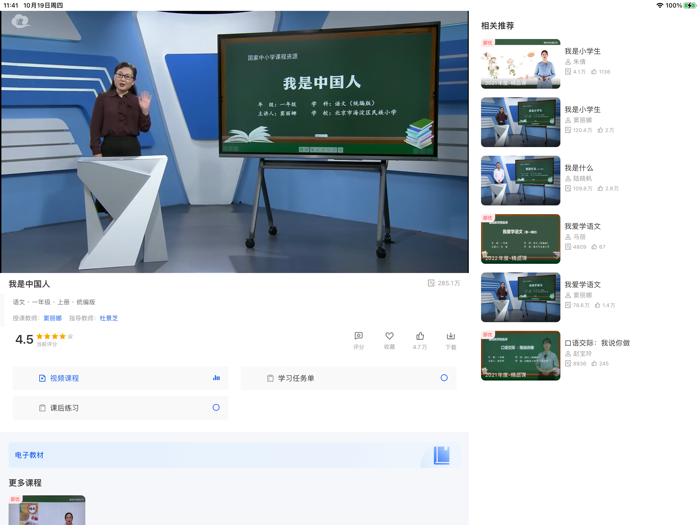Open teacher link 窦丽娜 under 授课教师
700x525 pixels.
pos(53,318)
